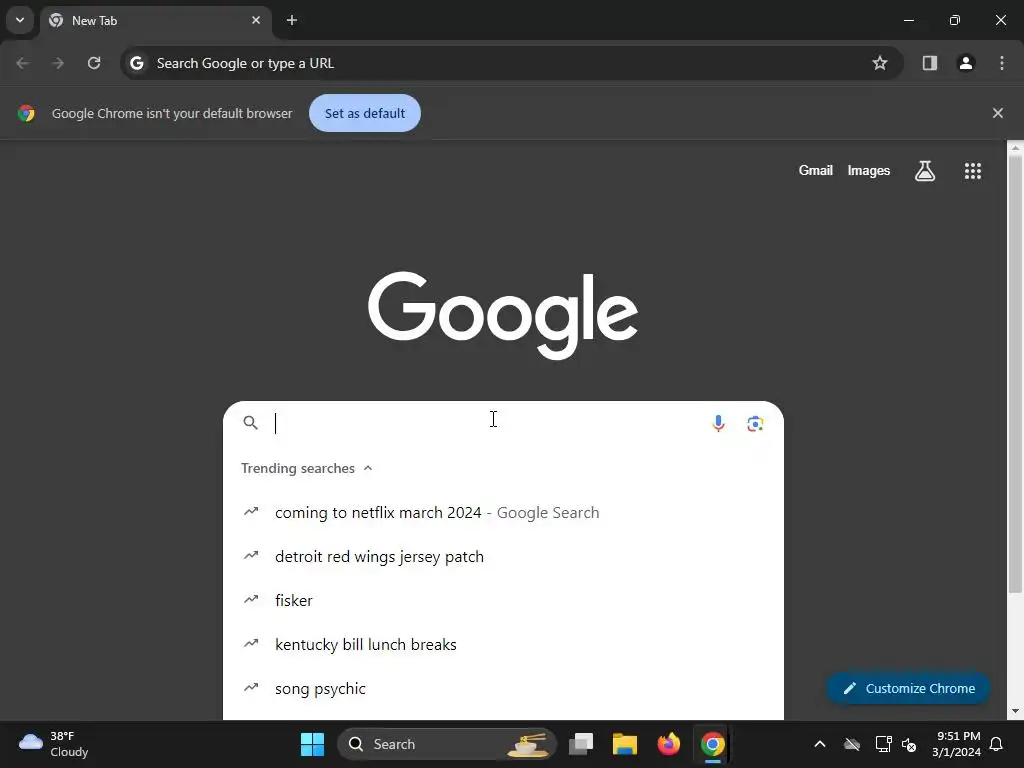Viewport: 1024px width, 768px height.
Task: Open the Google apps grid
Action: pos(972,171)
